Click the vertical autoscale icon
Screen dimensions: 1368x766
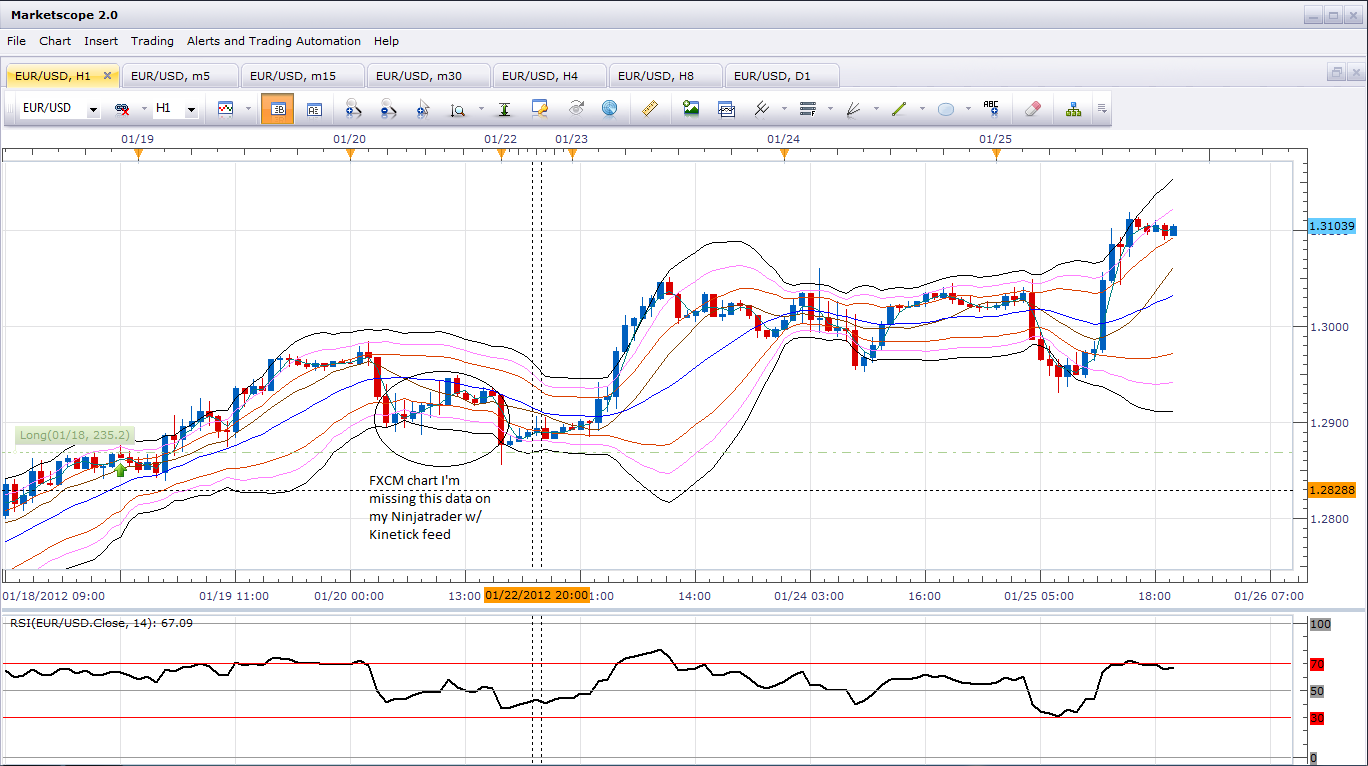[504, 109]
